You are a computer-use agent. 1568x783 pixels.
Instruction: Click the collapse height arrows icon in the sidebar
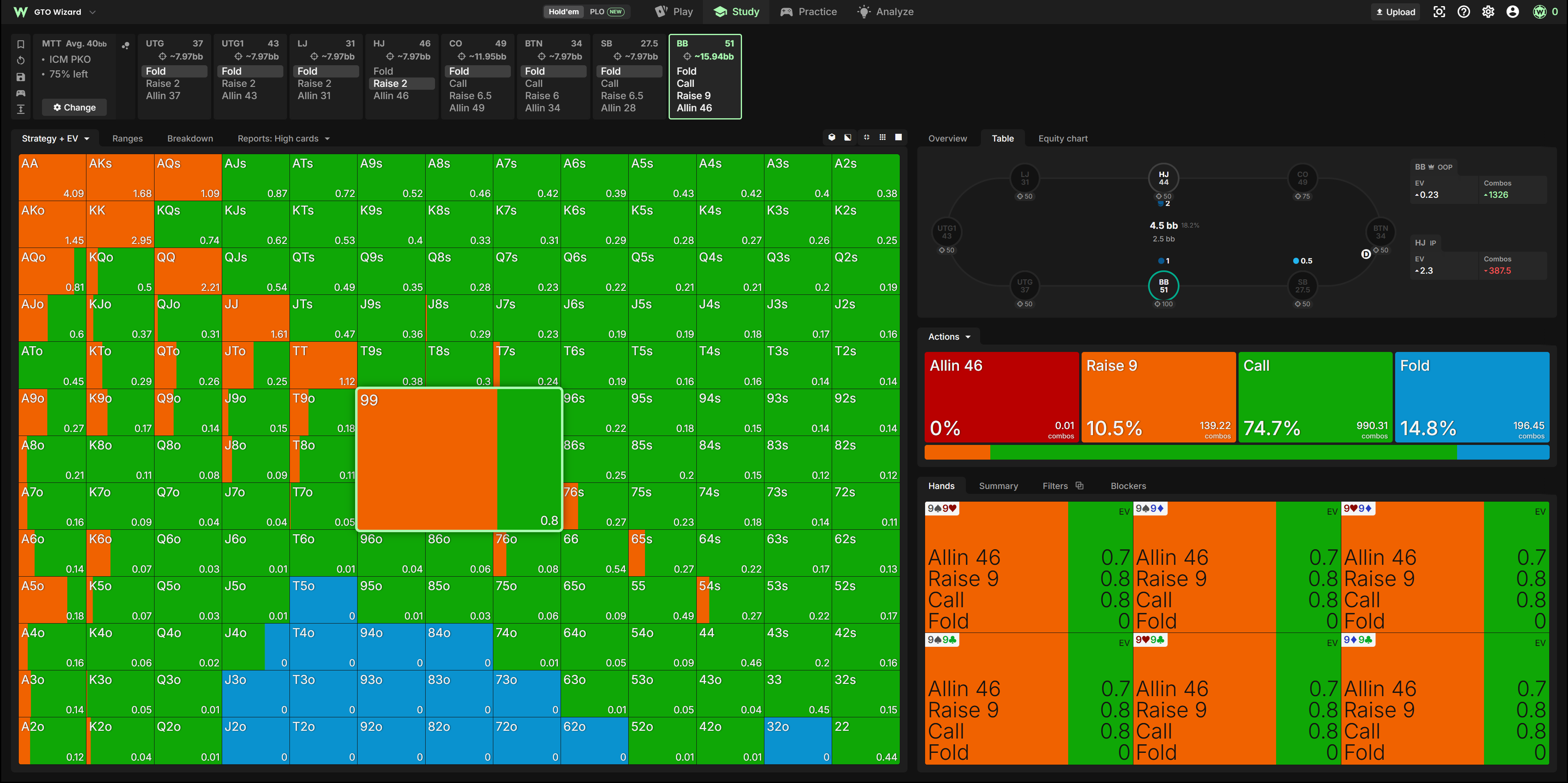coord(21,109)
